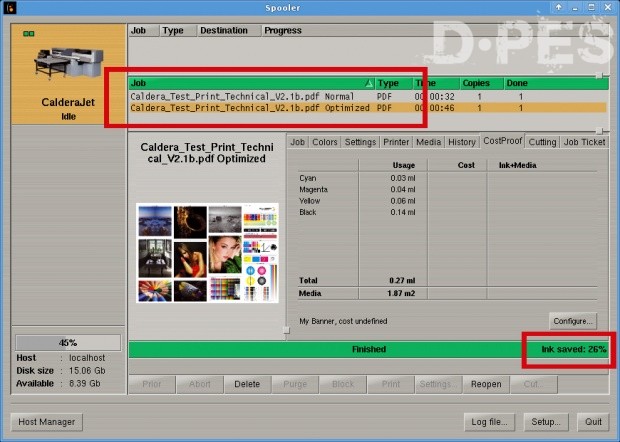620x442 pixels.
Task: Quit the Spooler
Action: click(x=593, y=422)
